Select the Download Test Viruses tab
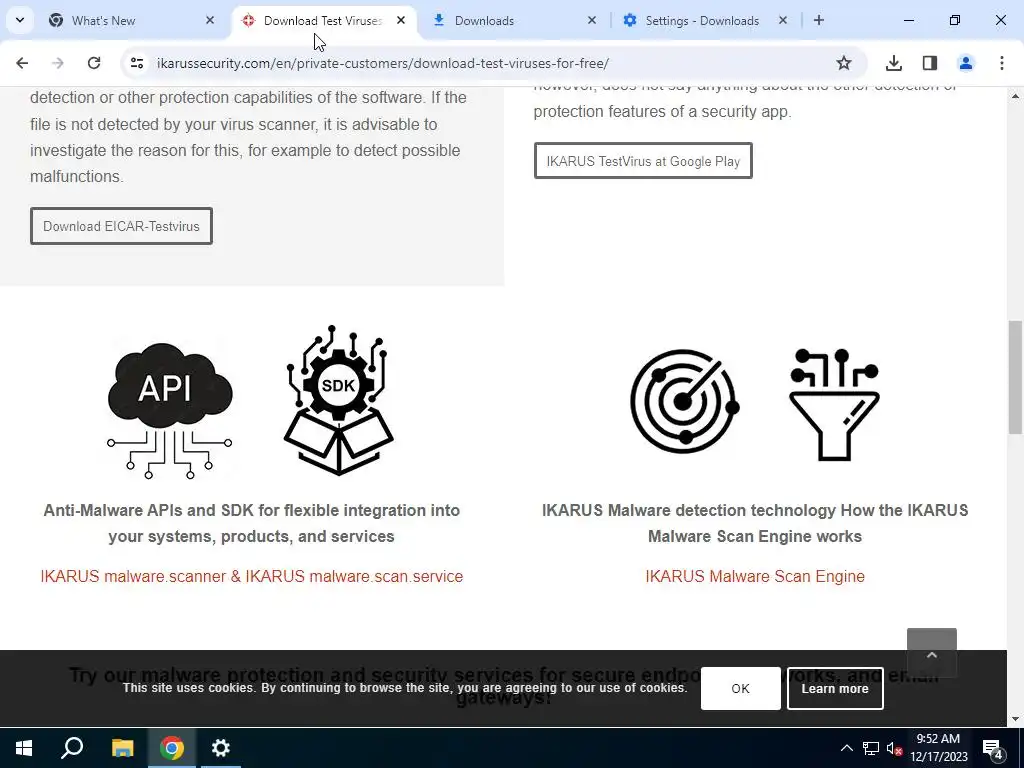The image size is (1024, 768). [x=323, y=20]
